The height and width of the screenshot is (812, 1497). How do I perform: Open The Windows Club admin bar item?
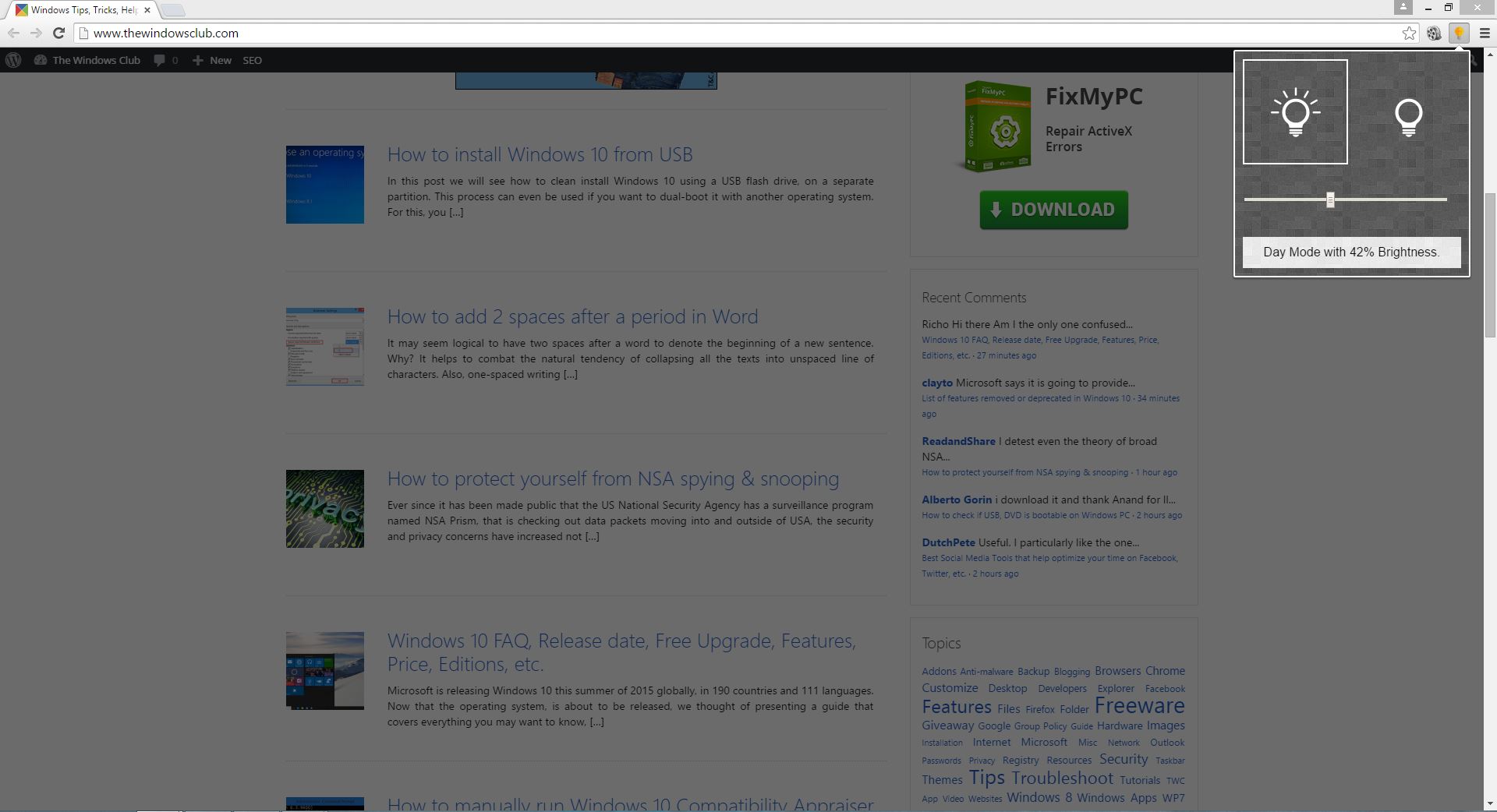coord(87,60)
